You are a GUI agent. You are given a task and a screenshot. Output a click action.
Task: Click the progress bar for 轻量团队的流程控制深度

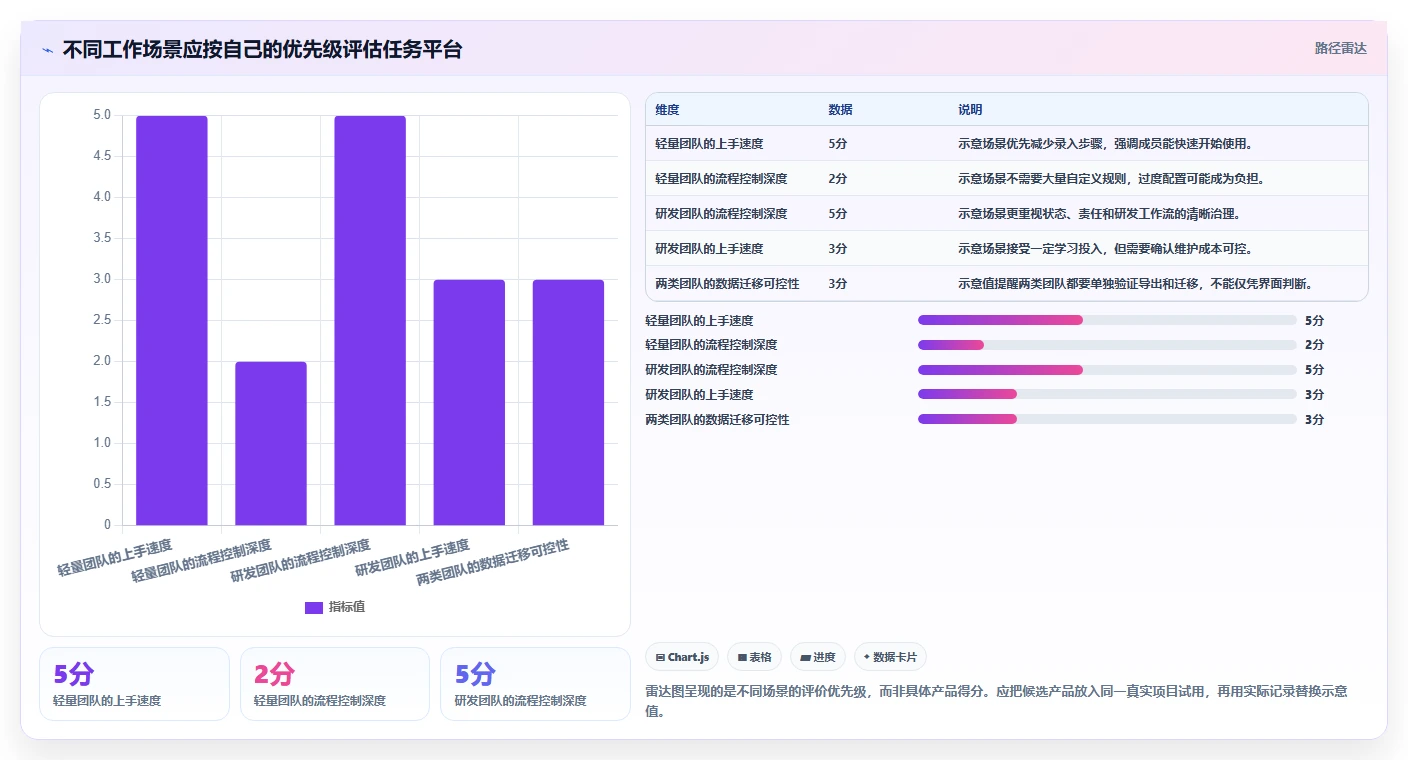(1107, 345)
